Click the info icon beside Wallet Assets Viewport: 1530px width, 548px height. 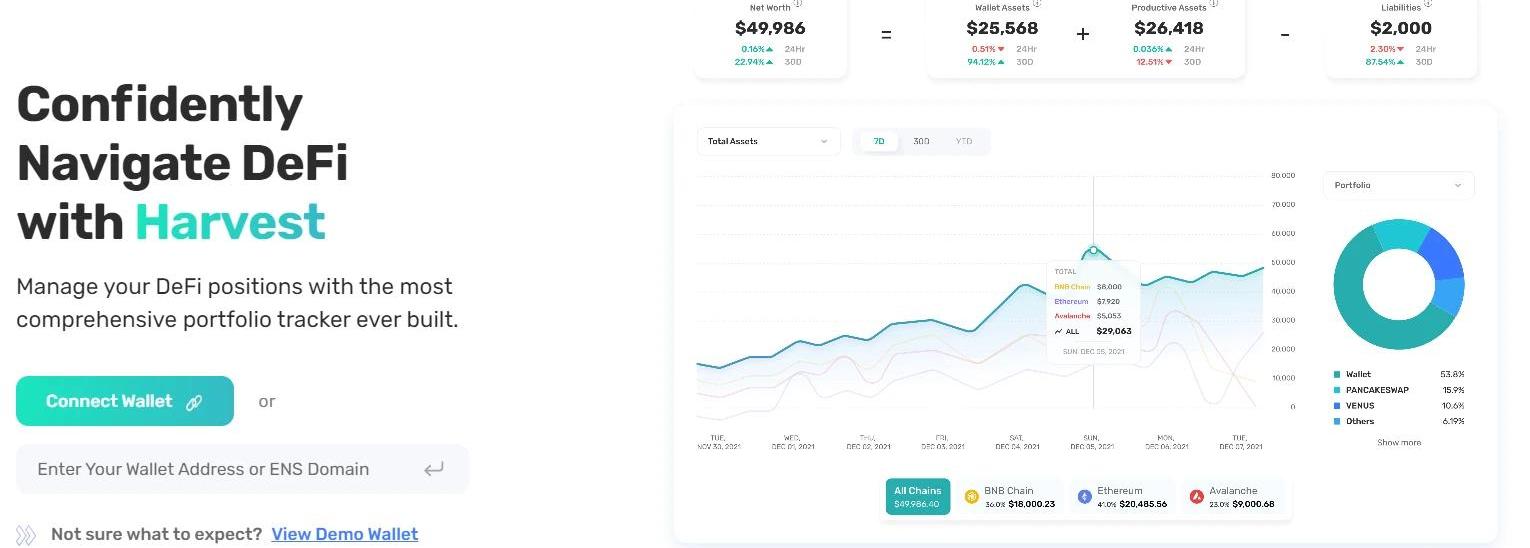tap(1038, 3)
